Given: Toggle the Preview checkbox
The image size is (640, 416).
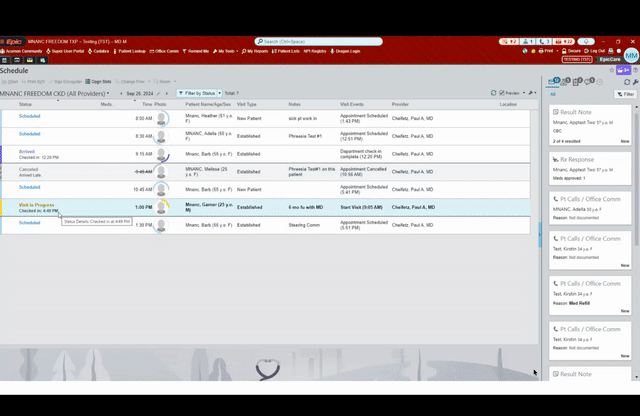Looking at the screenshot, I should 502,93.
